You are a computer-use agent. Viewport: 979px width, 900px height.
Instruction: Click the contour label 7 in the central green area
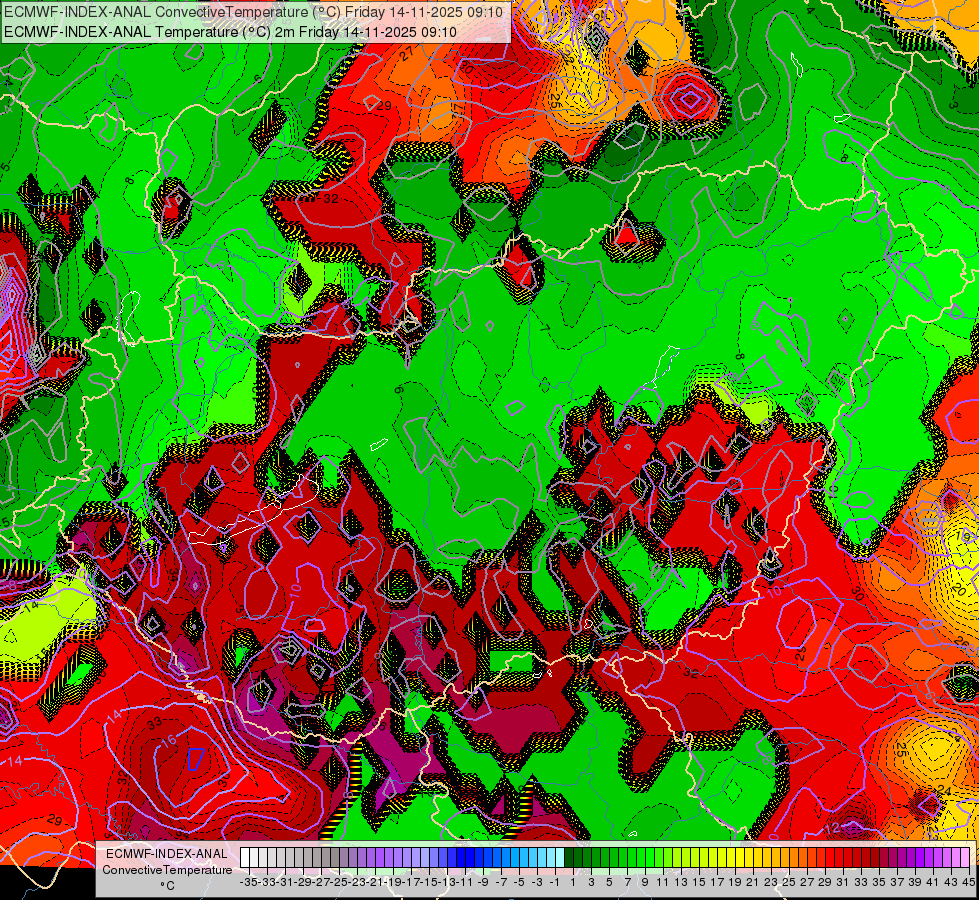[544, 327]
